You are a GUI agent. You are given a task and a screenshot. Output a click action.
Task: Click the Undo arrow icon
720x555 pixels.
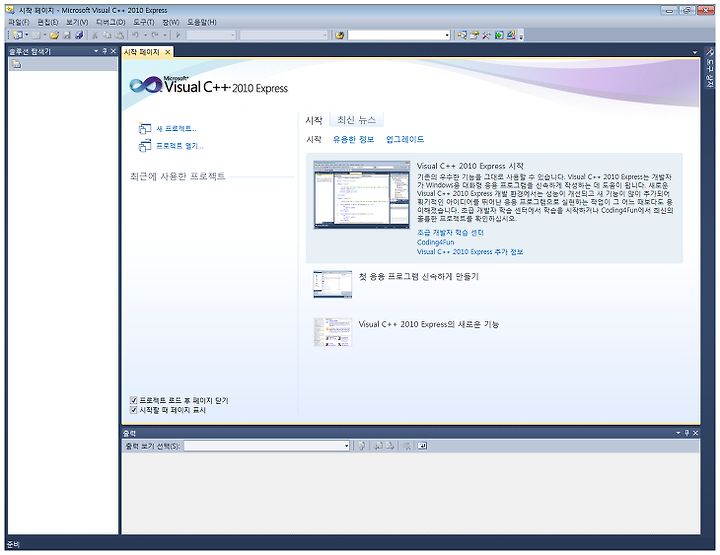click(136, 35)
